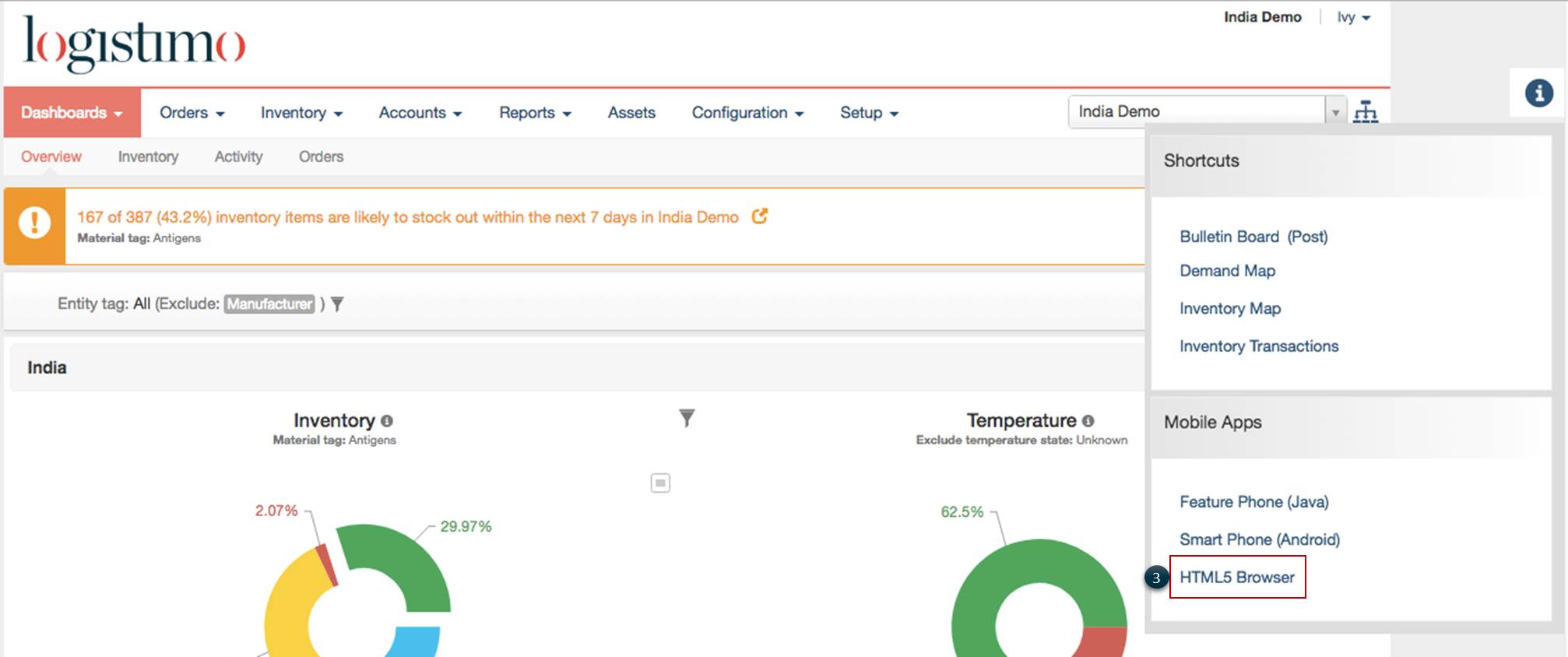
Task: Click the 62.5% chart label
Action: click(962, 512)
